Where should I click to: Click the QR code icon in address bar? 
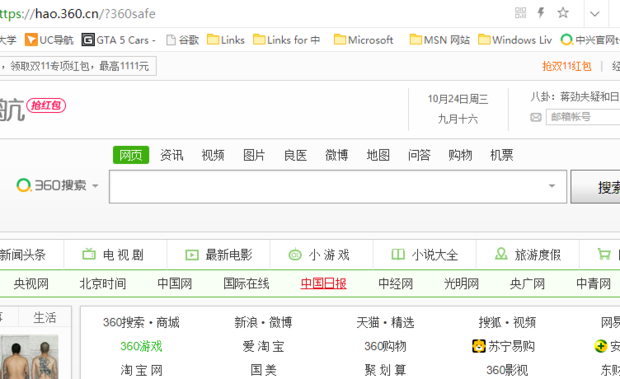(520, 13)
